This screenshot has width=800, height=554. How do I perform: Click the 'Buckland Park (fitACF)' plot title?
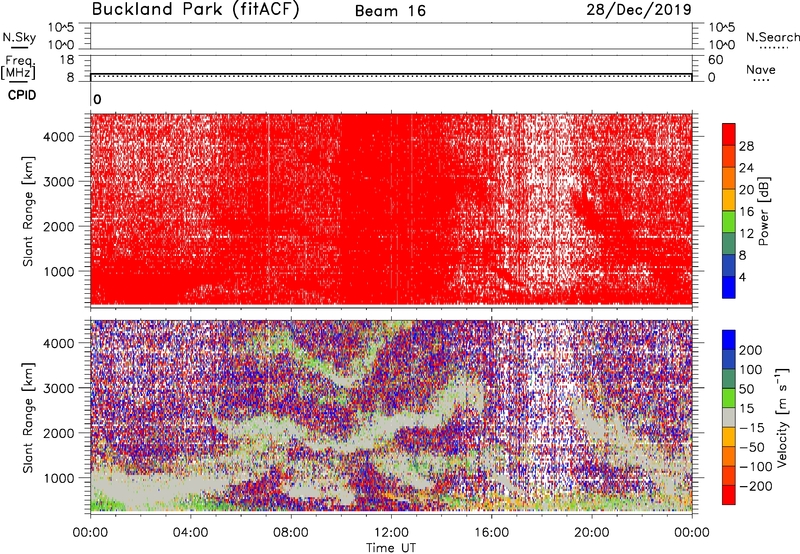click(195, 10)
